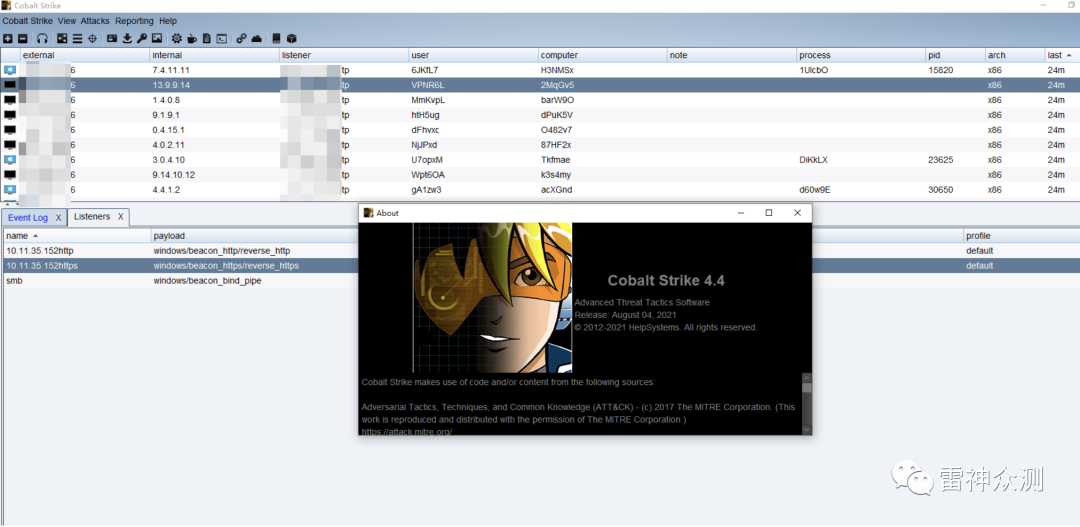The image size is (1080, 527).
Task: Sort listeners by the profile column
Action: coord(1021,236)
